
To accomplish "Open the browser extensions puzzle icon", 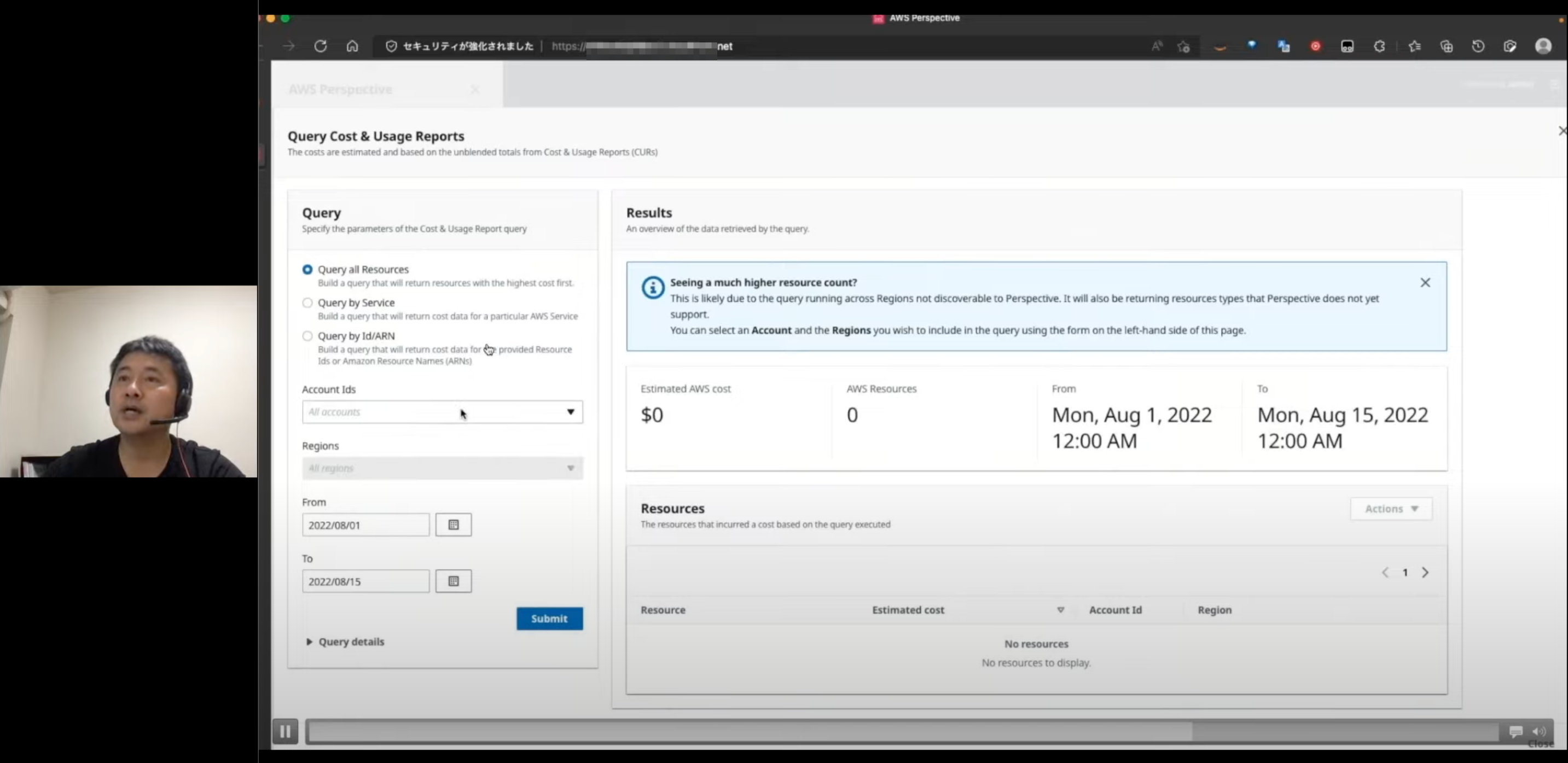I will [x=1379, y=46].
